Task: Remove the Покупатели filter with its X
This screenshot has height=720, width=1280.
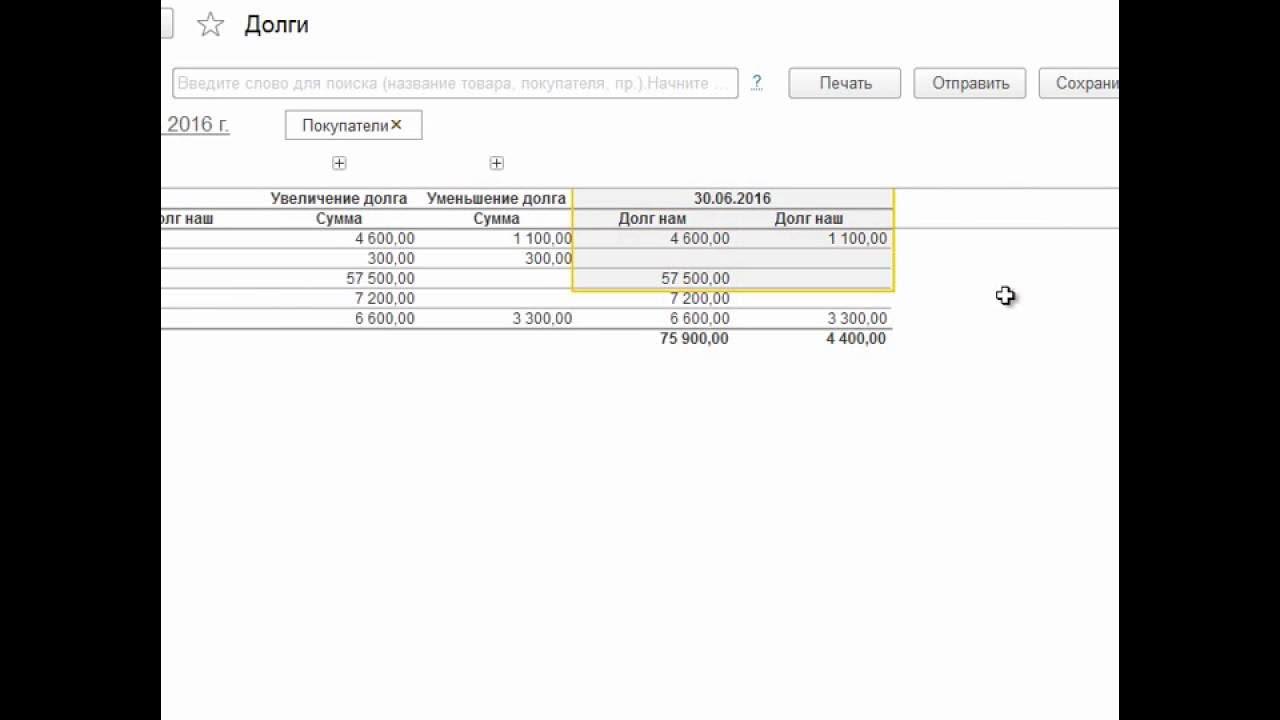Action: point(396,125)
